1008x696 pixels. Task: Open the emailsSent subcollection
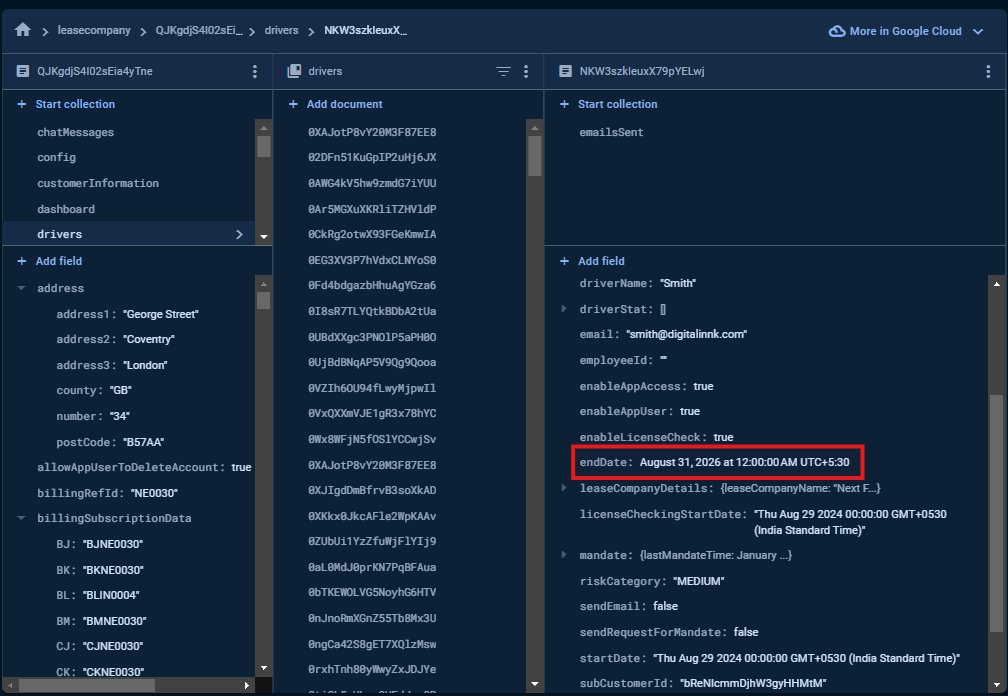pos(611,132)
